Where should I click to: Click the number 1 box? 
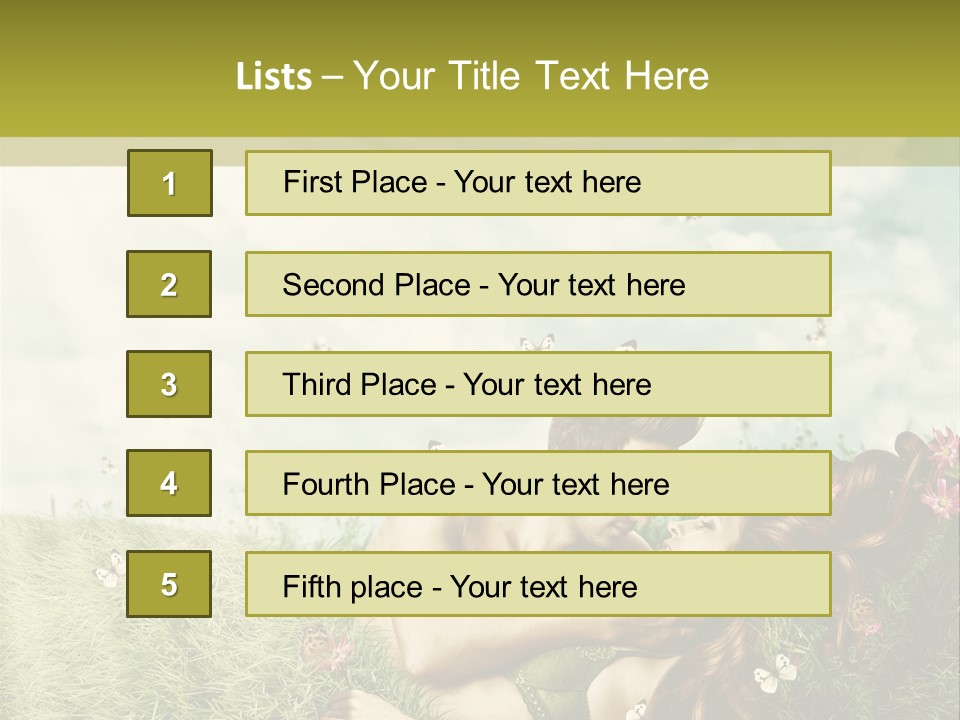coord(169,183)
